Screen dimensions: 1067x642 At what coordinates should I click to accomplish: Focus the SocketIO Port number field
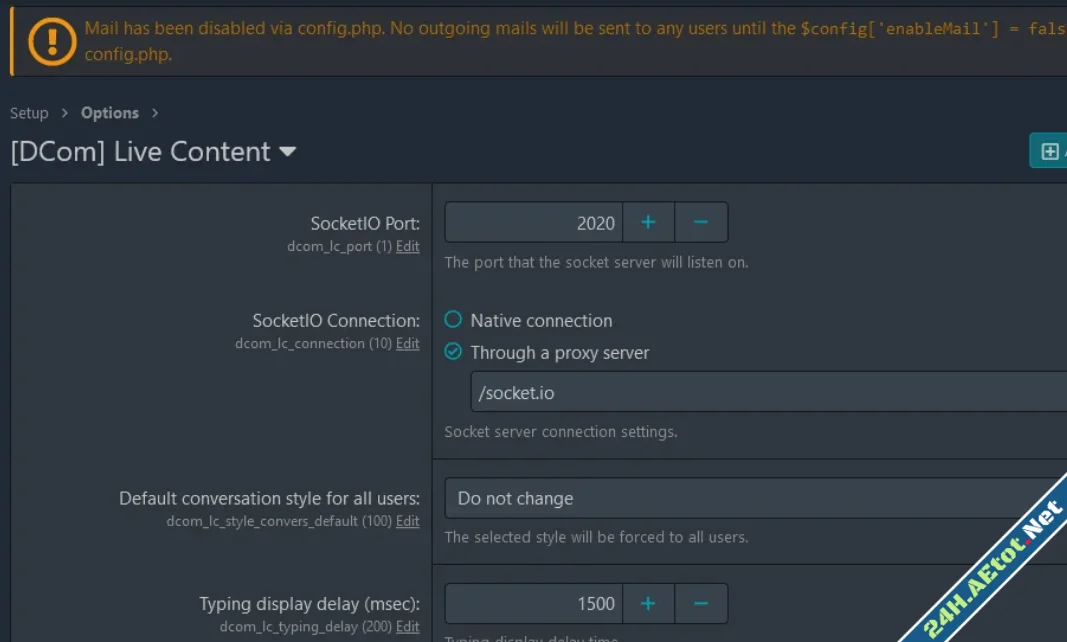[x=533, y=222]
